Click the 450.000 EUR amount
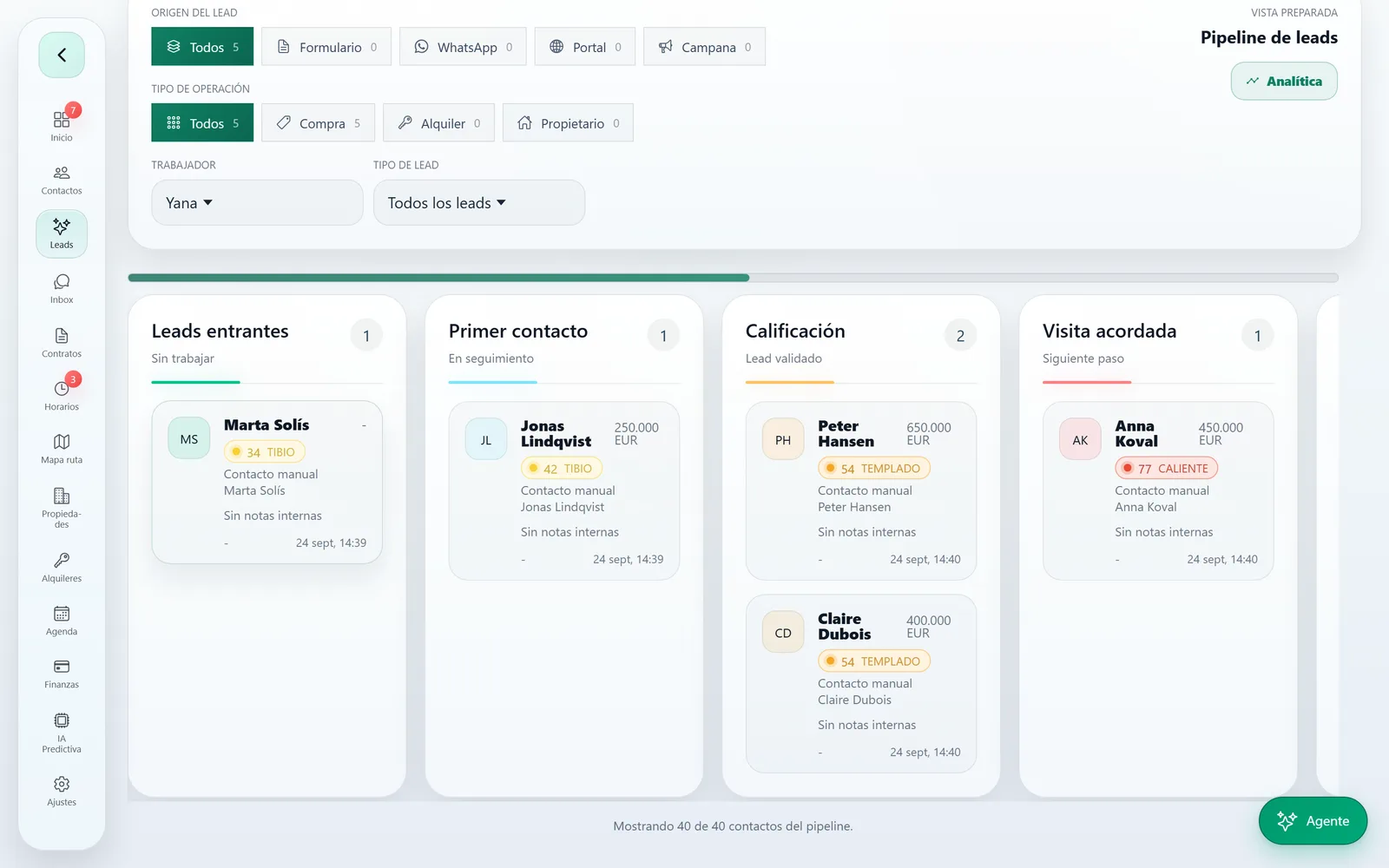The image size is (1389, 868). [1221, 434]
